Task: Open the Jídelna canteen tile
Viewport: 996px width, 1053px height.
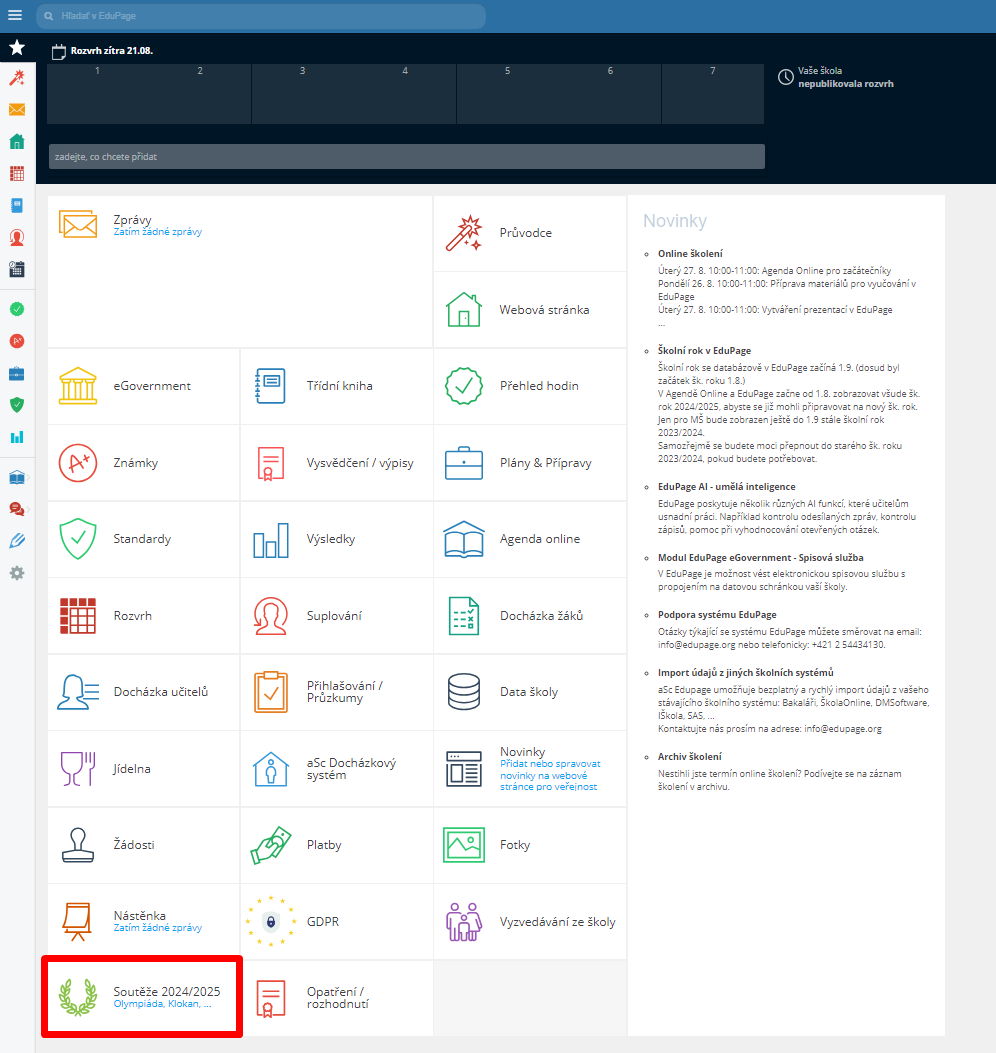Action: tap(143, 769)
